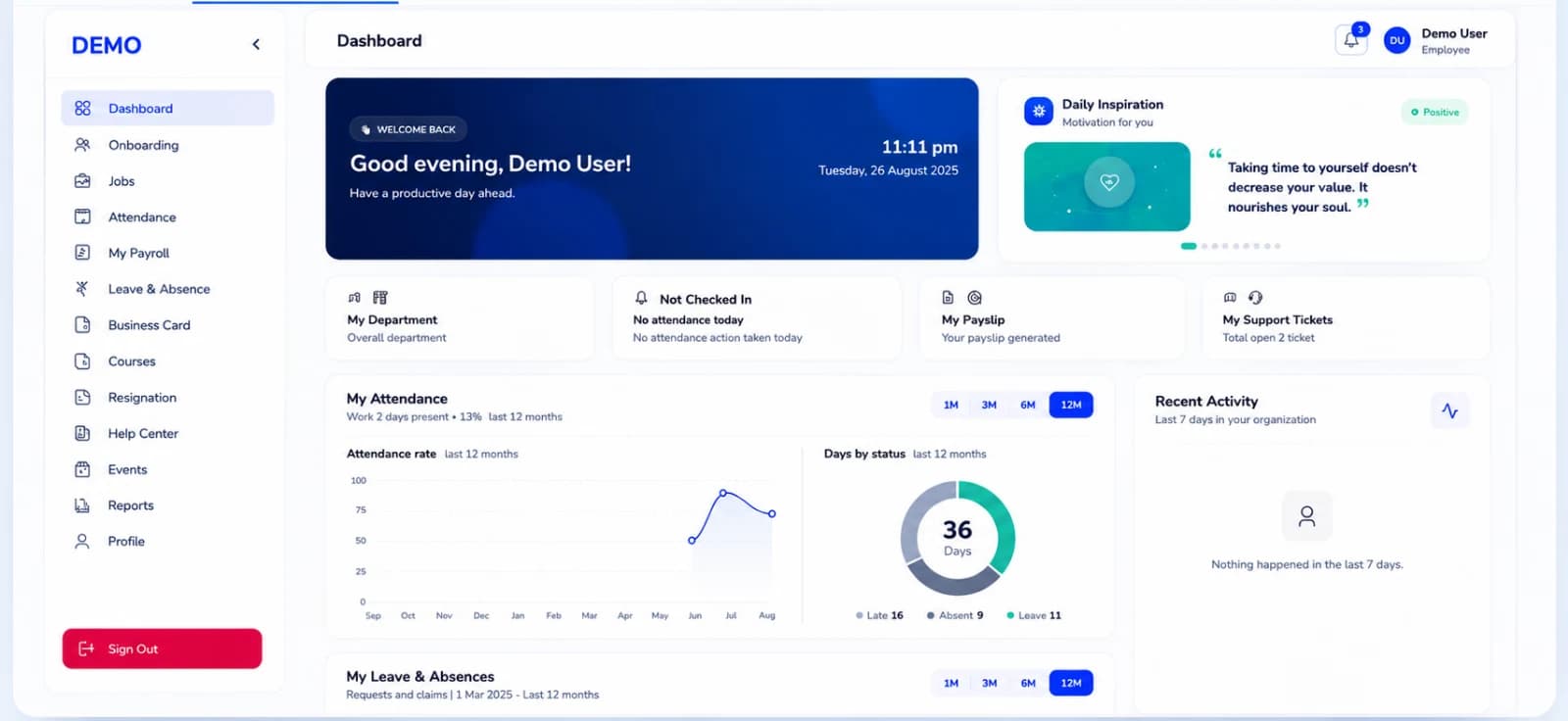
Task: Click the My Payroll icon
Action: coord(82,253)
